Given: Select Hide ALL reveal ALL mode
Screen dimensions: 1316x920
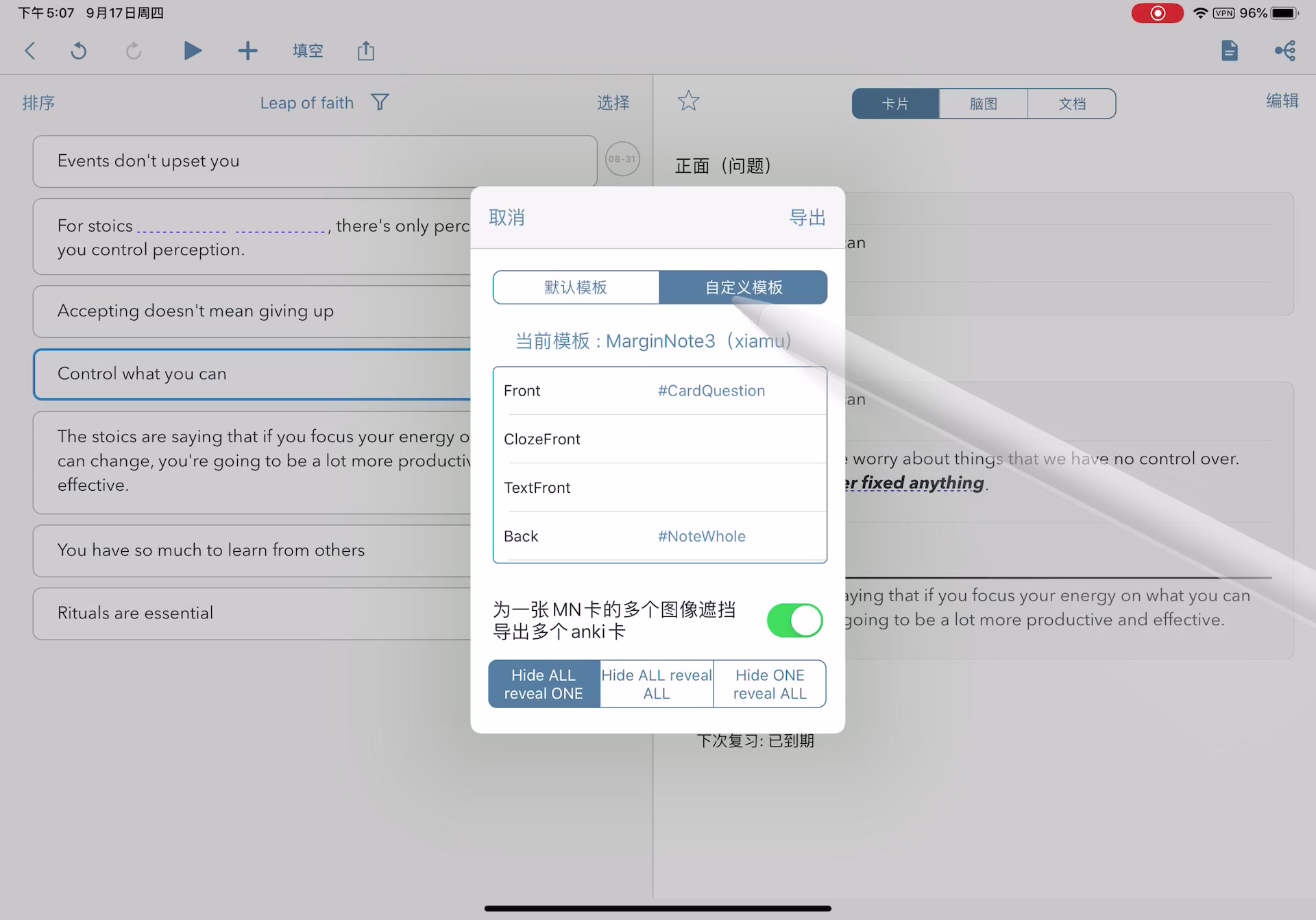Looking at the screenshot, I should coord(656,683).
